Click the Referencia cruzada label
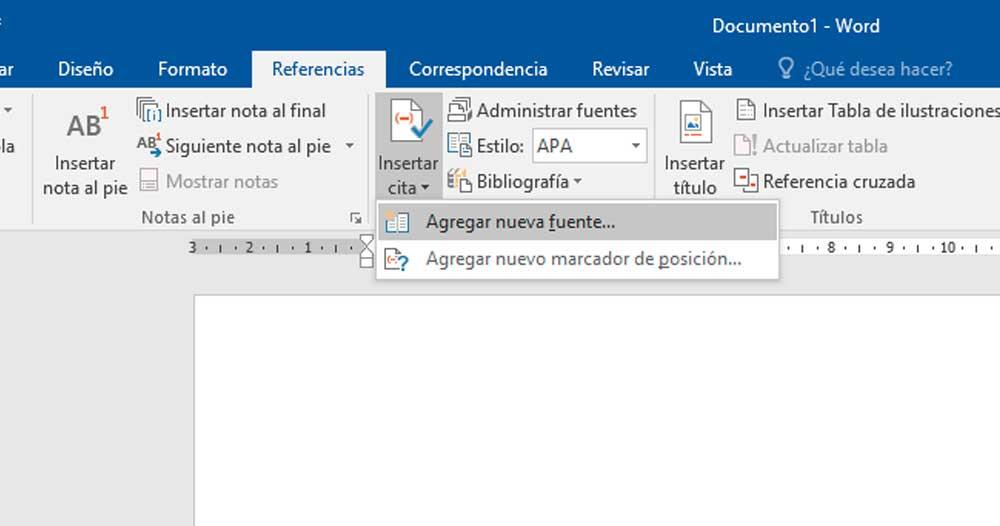 839,182
